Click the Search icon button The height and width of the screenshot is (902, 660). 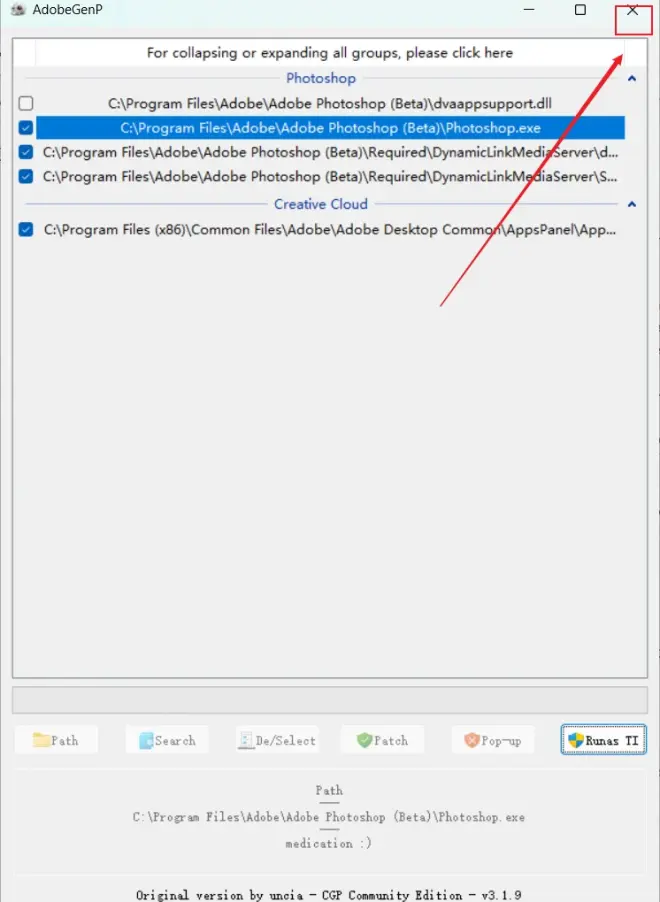click(167, 740)
